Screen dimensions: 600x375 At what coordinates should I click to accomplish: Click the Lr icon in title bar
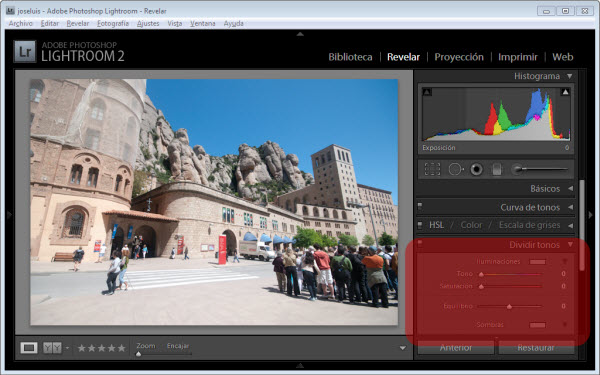(x=10, y=10)
